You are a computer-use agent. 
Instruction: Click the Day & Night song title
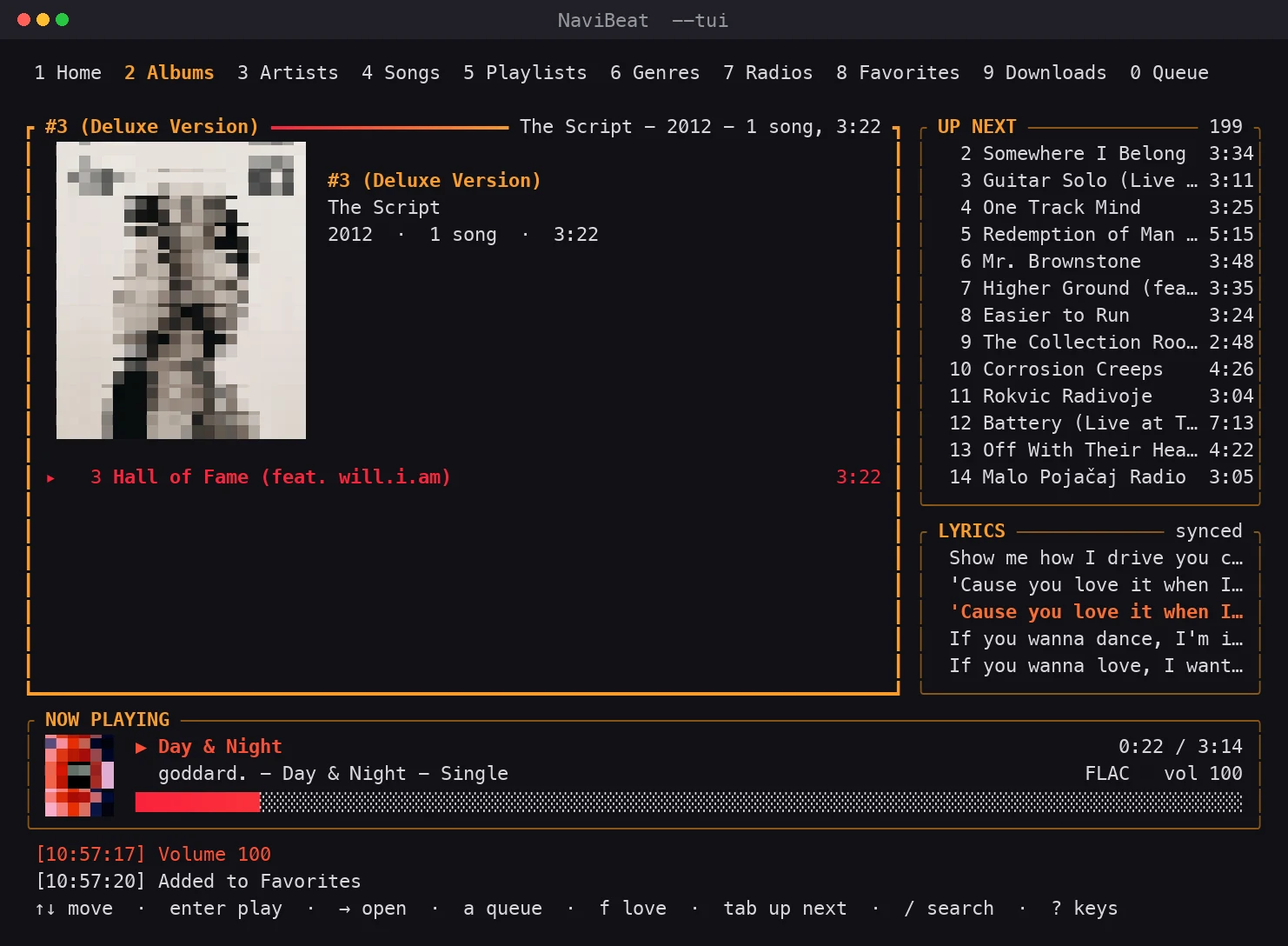coord(220,746)
